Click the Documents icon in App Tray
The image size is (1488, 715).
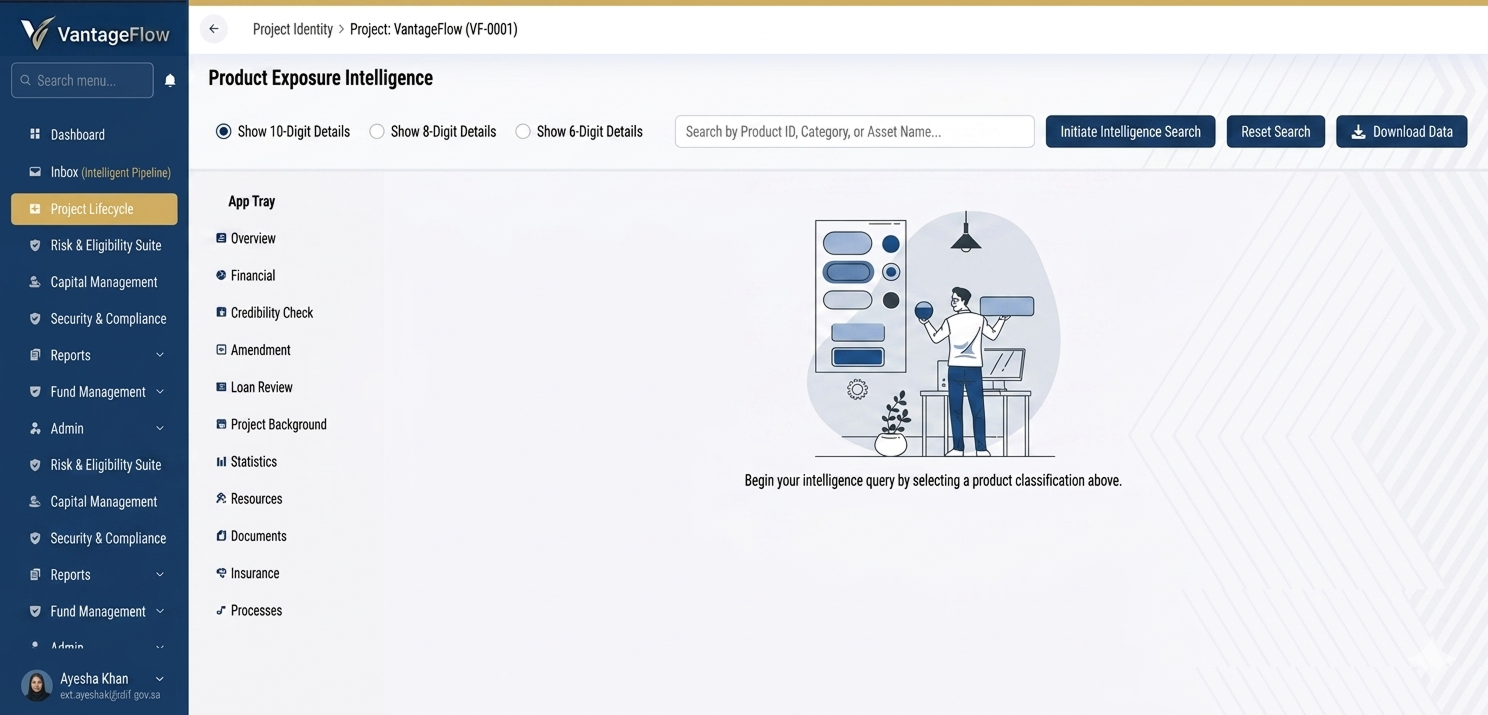click(x=221, y=536)
